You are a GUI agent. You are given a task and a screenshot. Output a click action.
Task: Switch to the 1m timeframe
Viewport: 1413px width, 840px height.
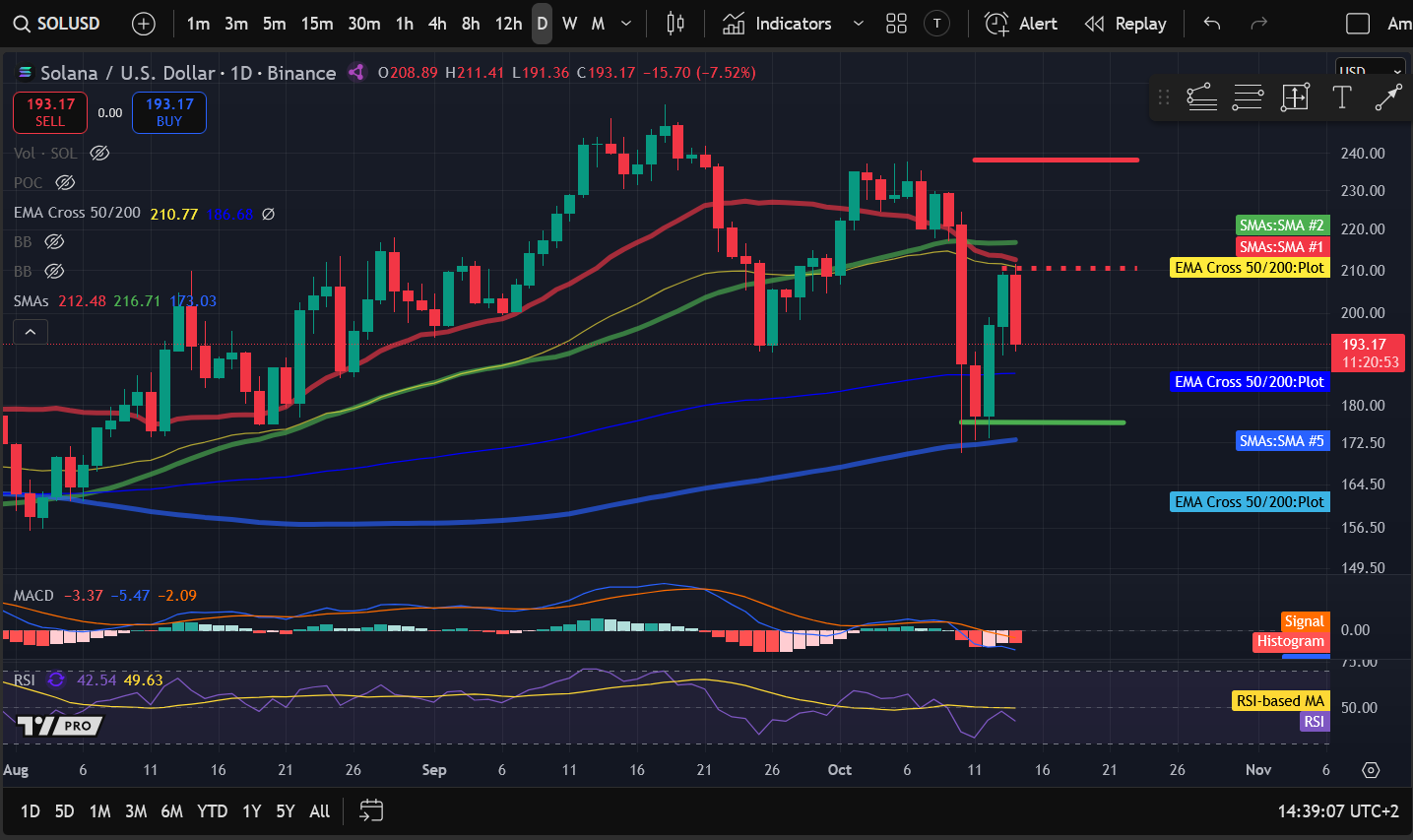pos(198,24)
